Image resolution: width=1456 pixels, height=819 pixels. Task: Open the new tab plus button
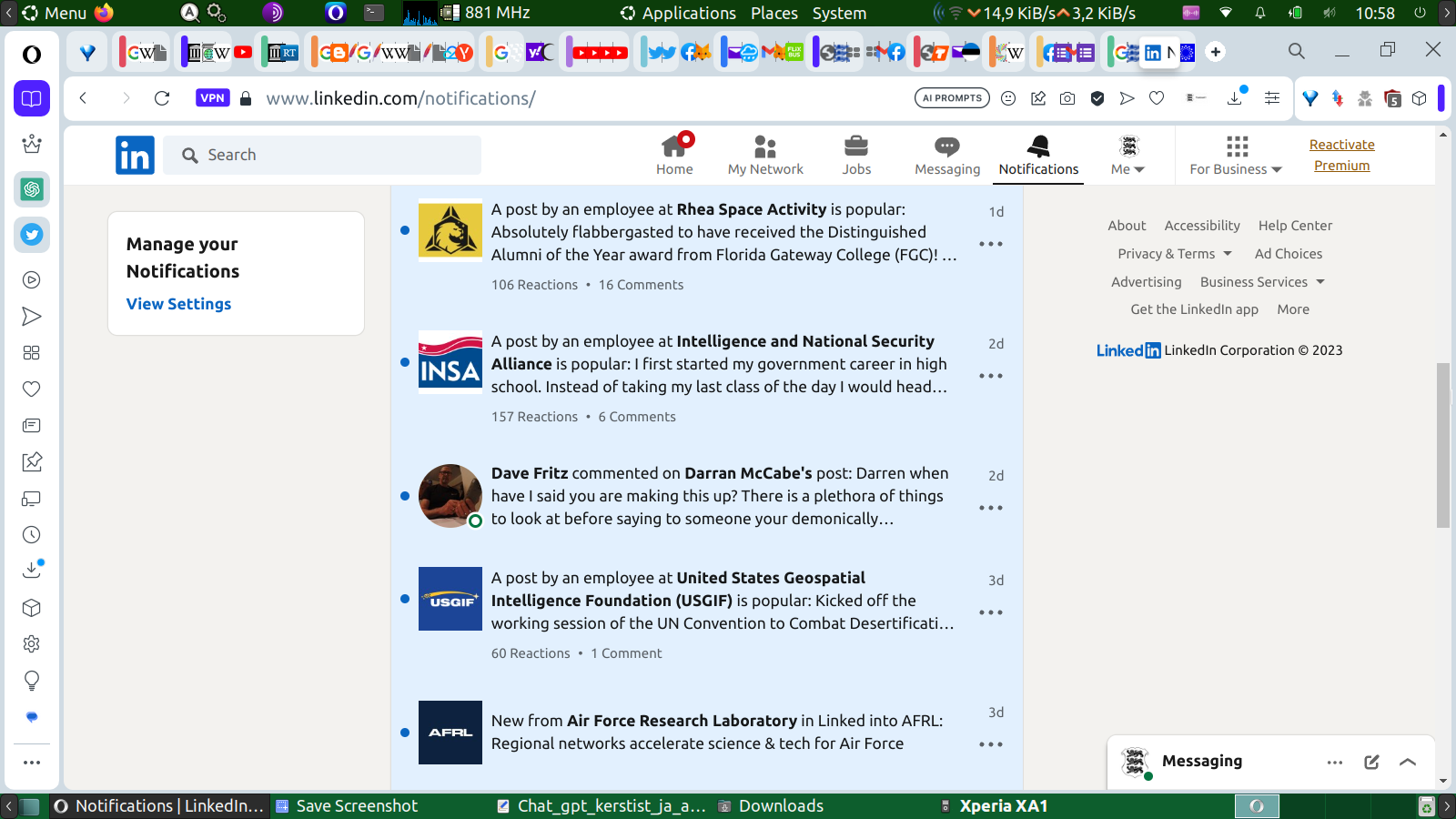[1216, 52]
